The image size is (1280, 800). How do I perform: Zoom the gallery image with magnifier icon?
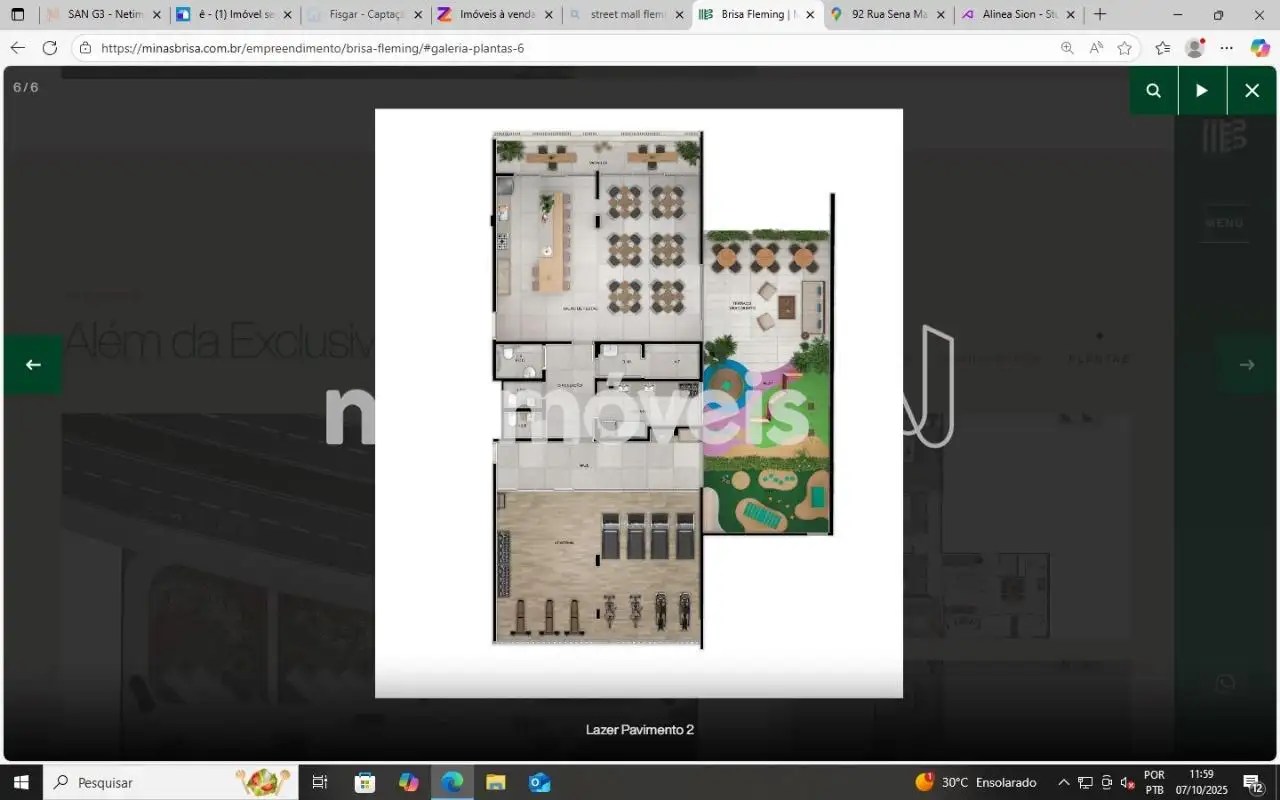1153,91
